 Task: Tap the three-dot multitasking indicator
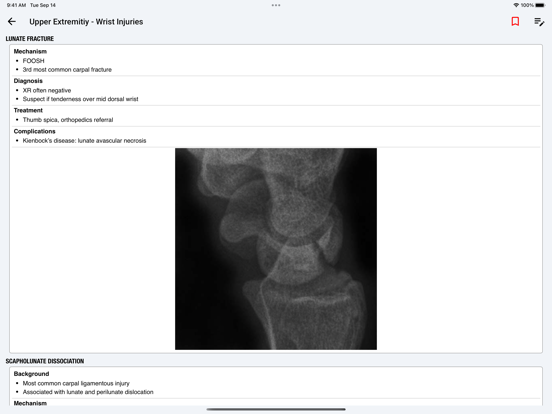276,5
